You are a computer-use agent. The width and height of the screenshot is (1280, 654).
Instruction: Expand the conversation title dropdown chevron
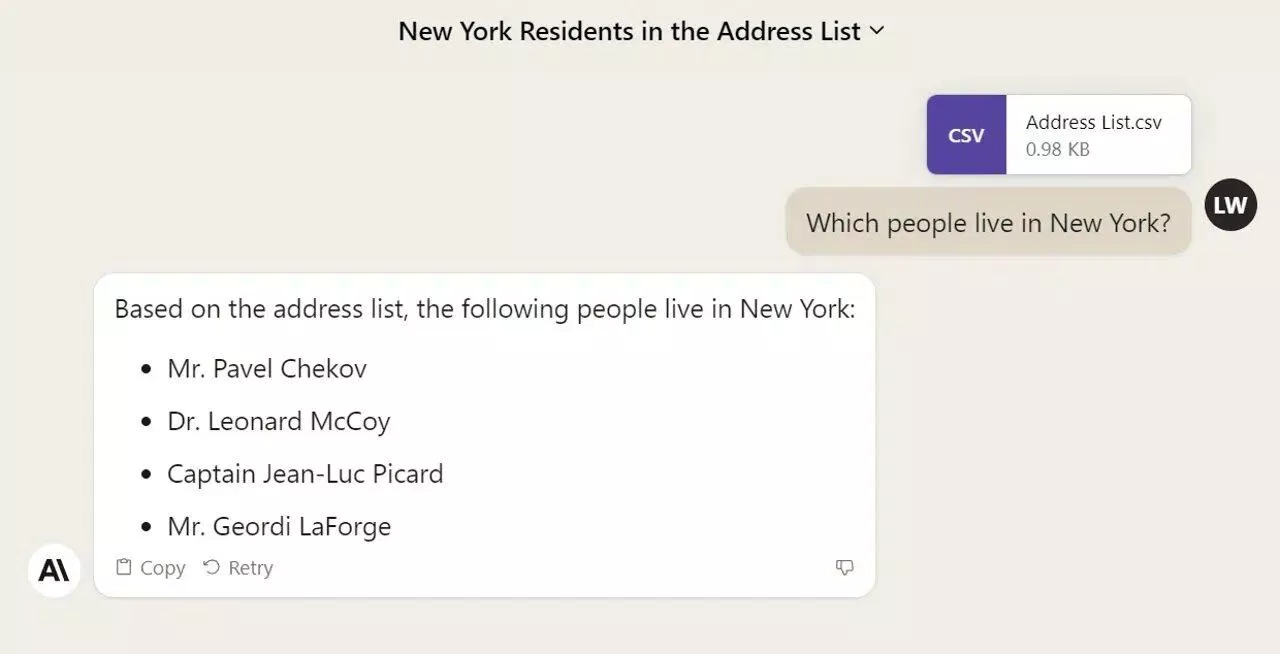click(877, 31)
